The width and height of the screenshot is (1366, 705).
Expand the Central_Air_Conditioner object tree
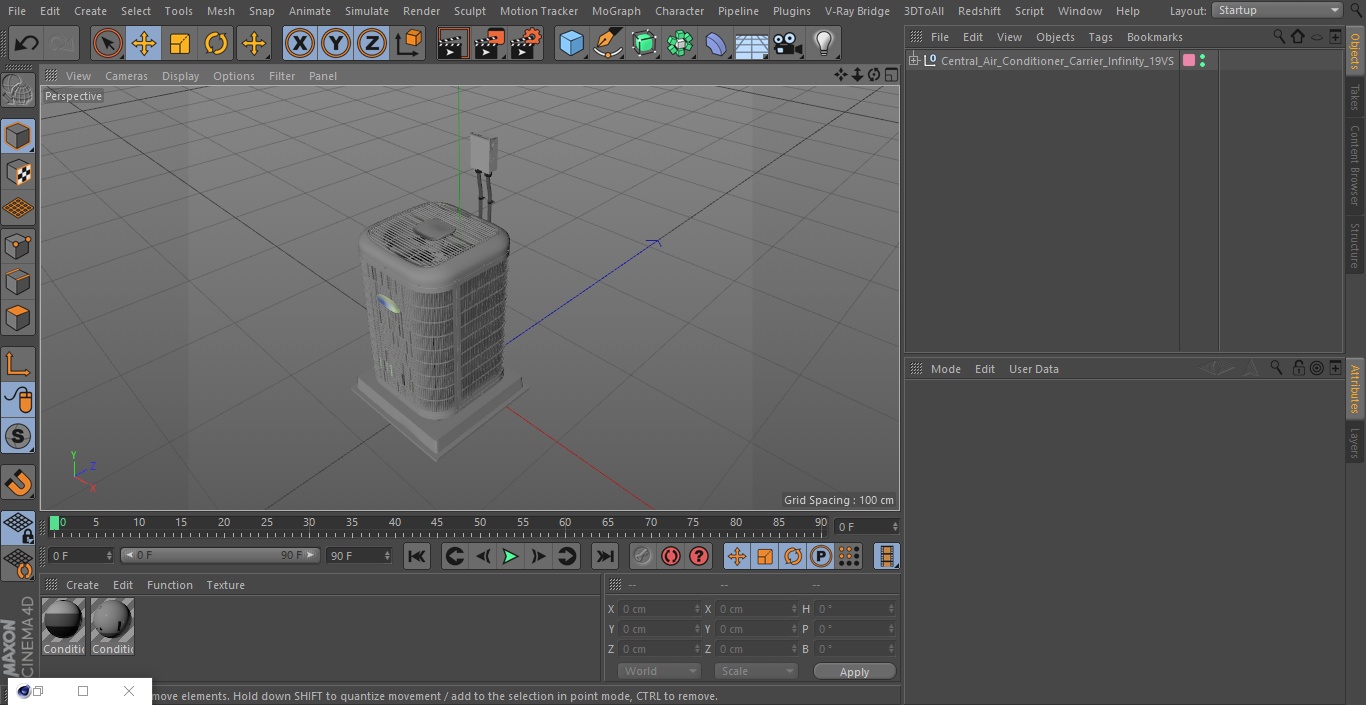point(913,61)
